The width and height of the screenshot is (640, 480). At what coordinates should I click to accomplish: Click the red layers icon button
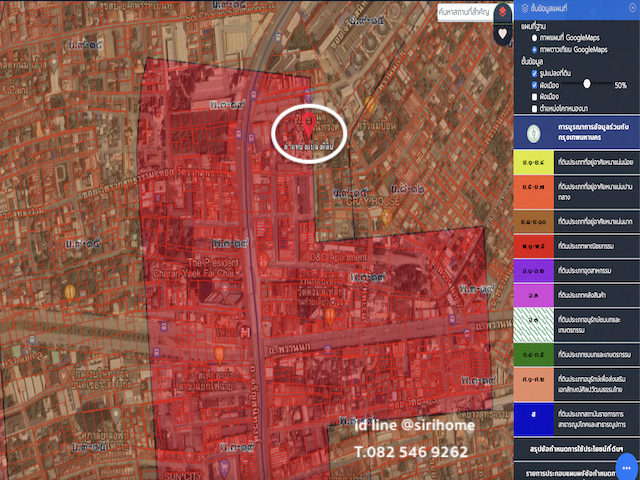(502, 12)
